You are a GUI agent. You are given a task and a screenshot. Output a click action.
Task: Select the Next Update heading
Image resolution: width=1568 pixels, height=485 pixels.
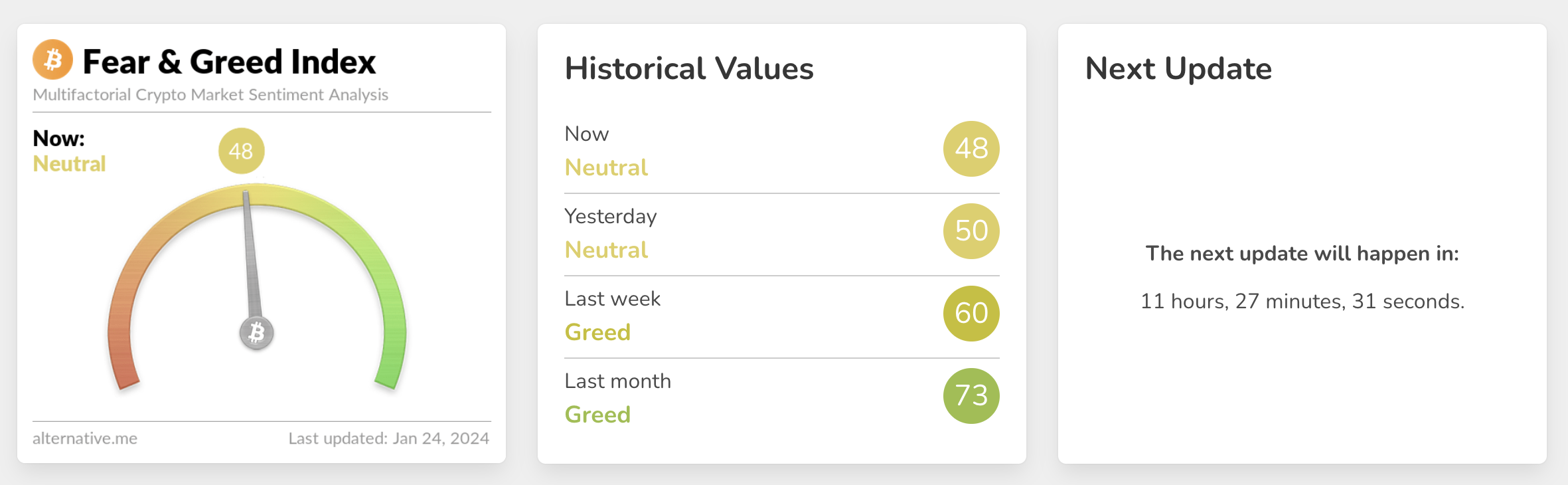point(1178,68)
